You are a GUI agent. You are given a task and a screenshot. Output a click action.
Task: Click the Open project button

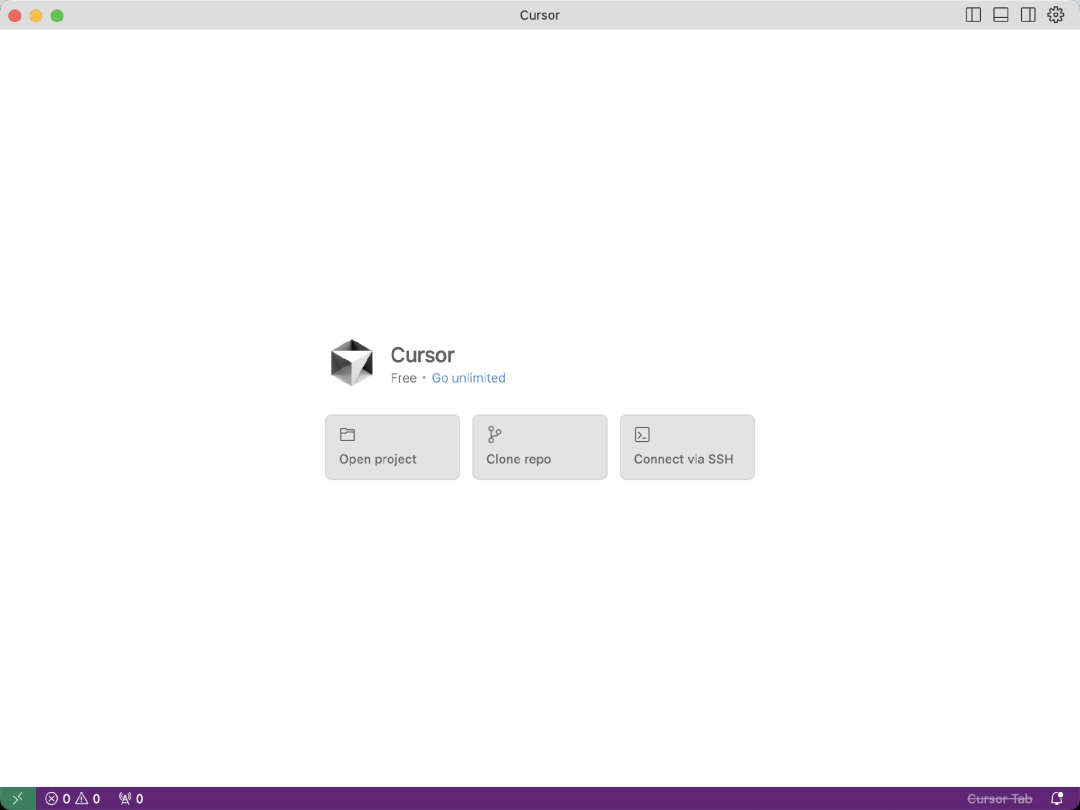coord(392,447)
